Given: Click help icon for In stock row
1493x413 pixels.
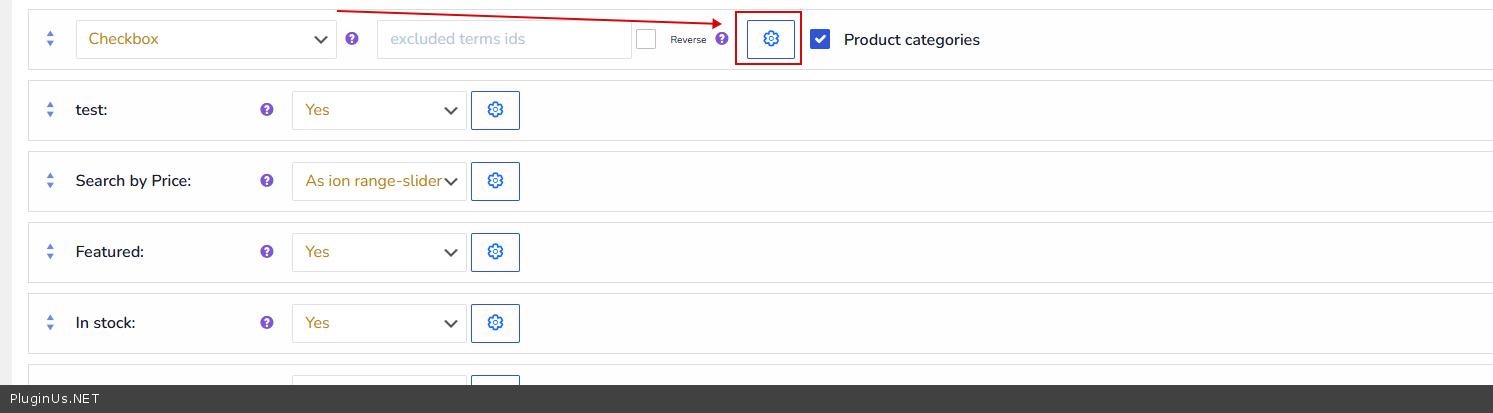Looking at the screenshot, I should click(267, 323).
